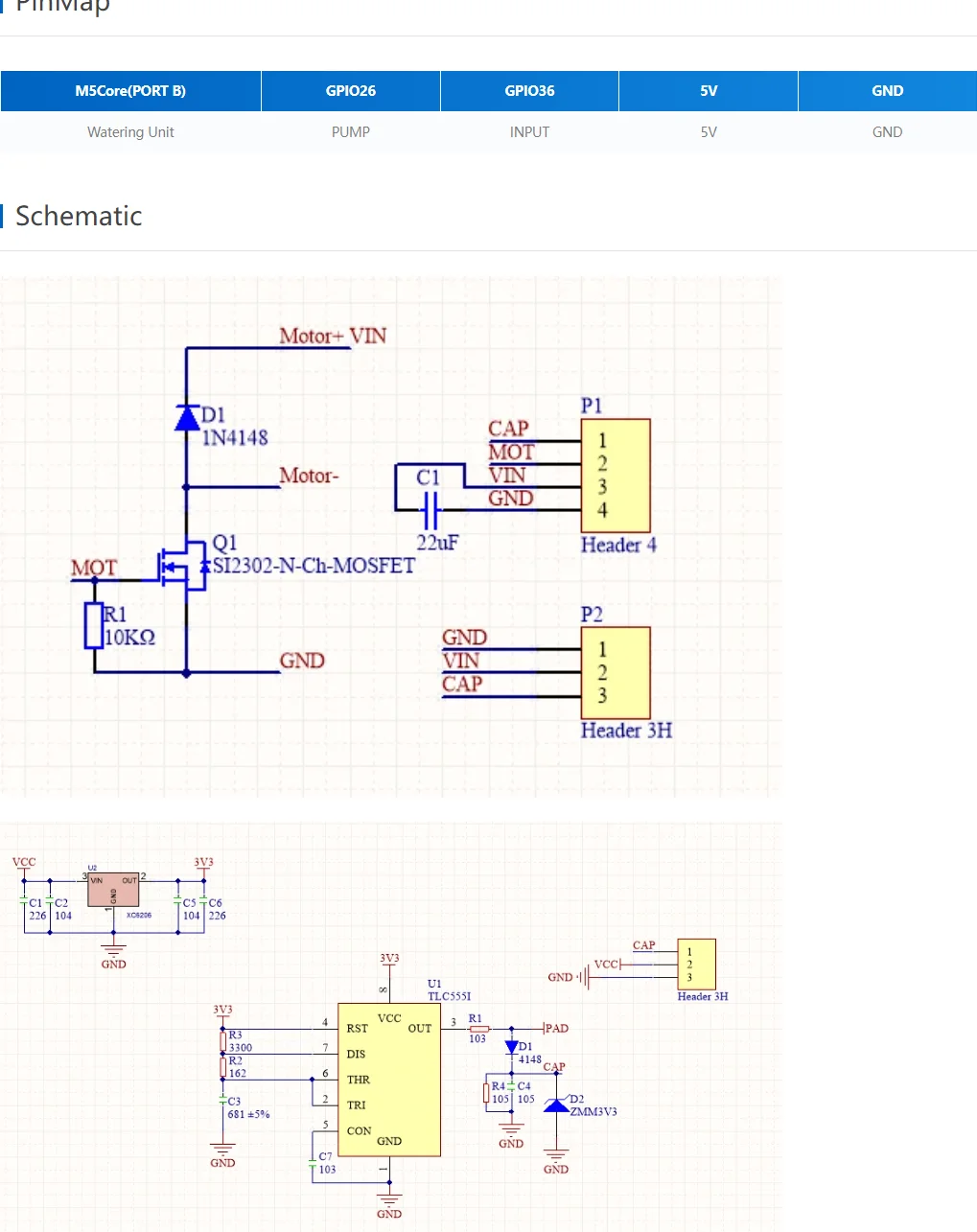The image size is (977, 1232).
Task: Click the SI2302-N-Ch-MOSFET label
Action: [314, 566]
